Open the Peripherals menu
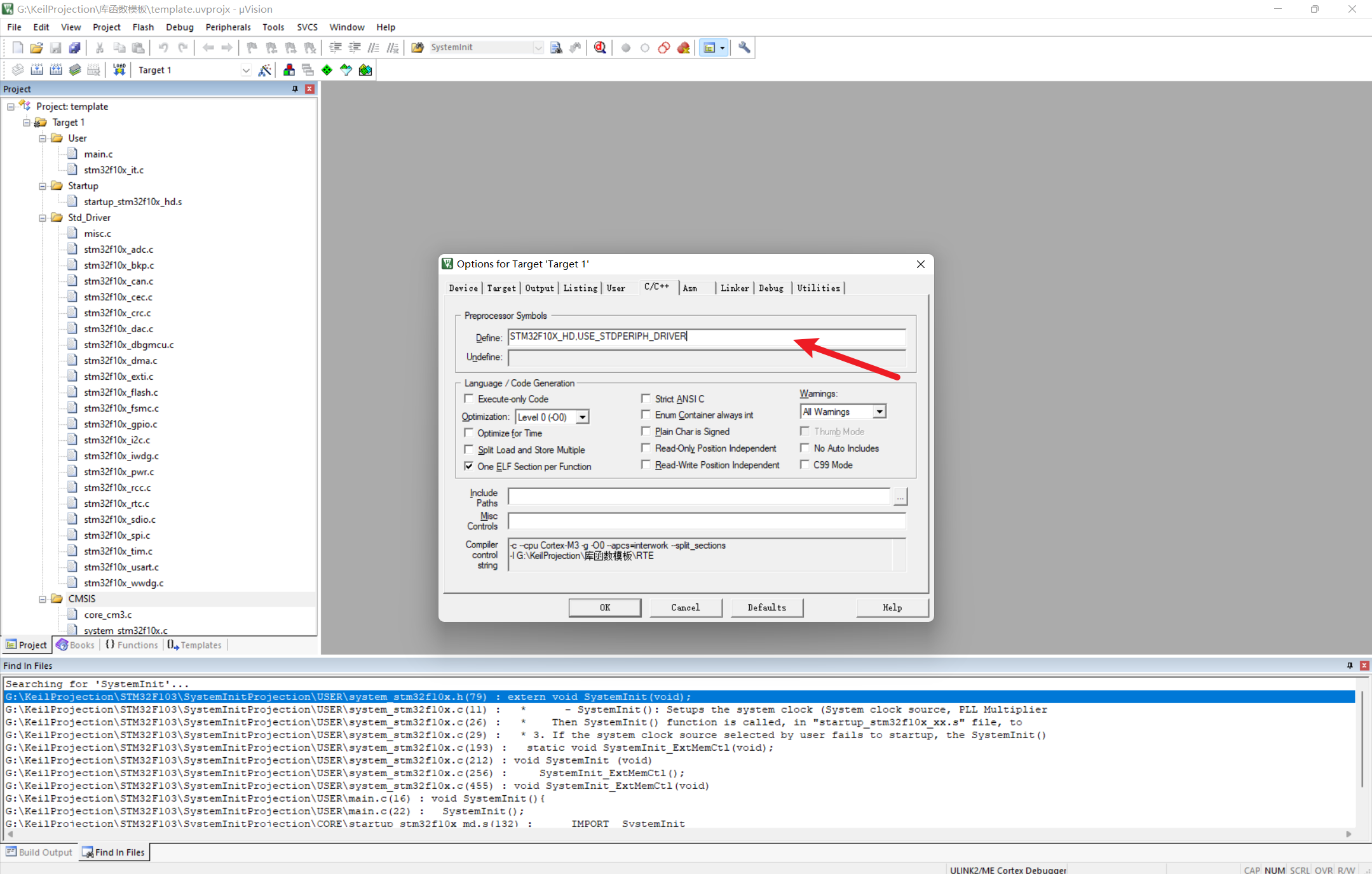Image resolution: width=1372 pixels, height=874 pixels. tap(228, 27)
